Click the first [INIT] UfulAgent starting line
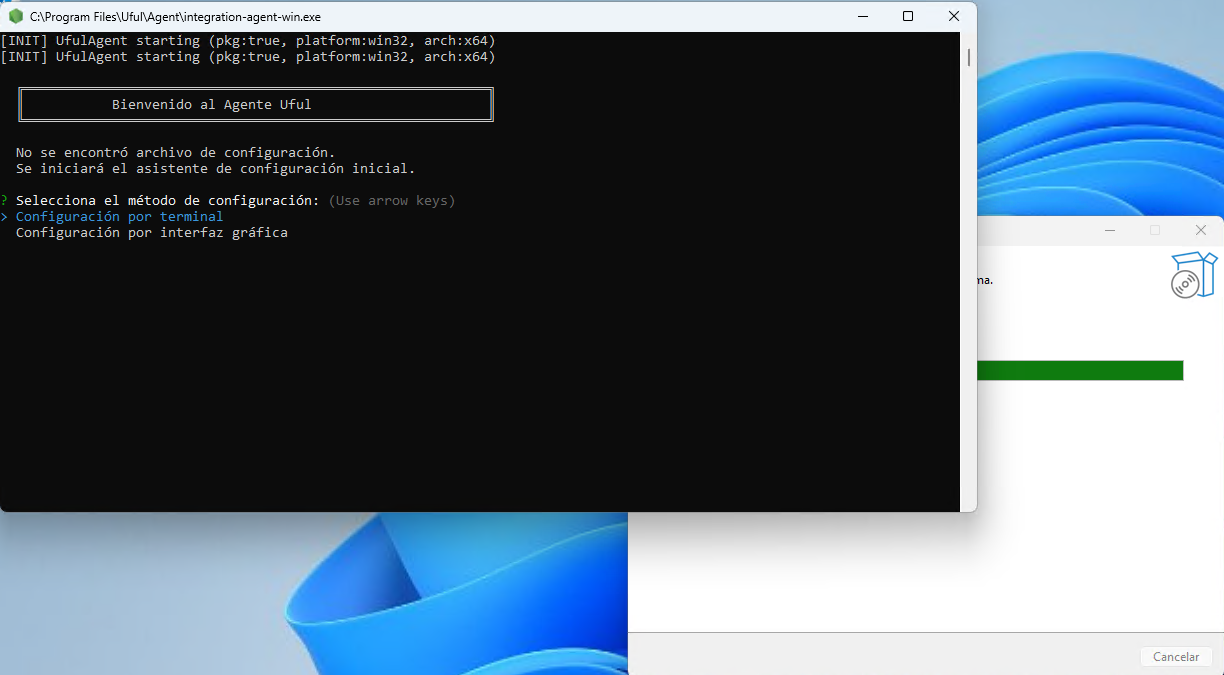1224x675 pixels. (x=247, y=40)
